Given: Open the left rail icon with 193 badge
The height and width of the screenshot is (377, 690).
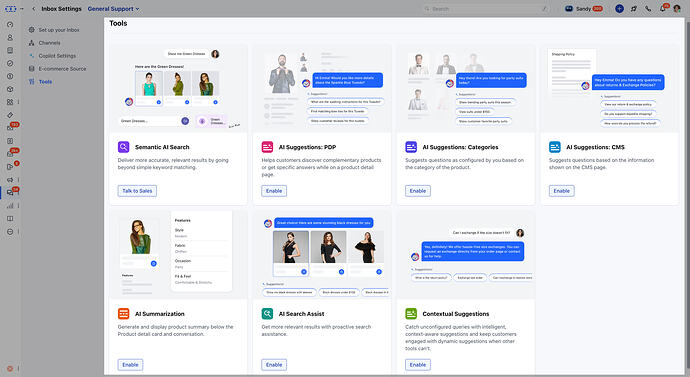Looking at the screenshot, I should 10,128.
